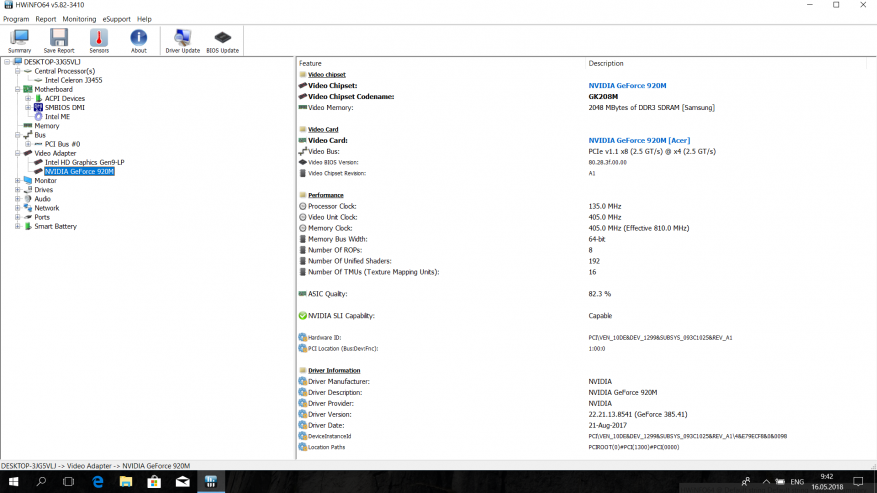Click NVIDIA SLI Capability checkmark icon
Image resolution: width=877 pixels, height=493 pixels.
[x=303, y=316]
